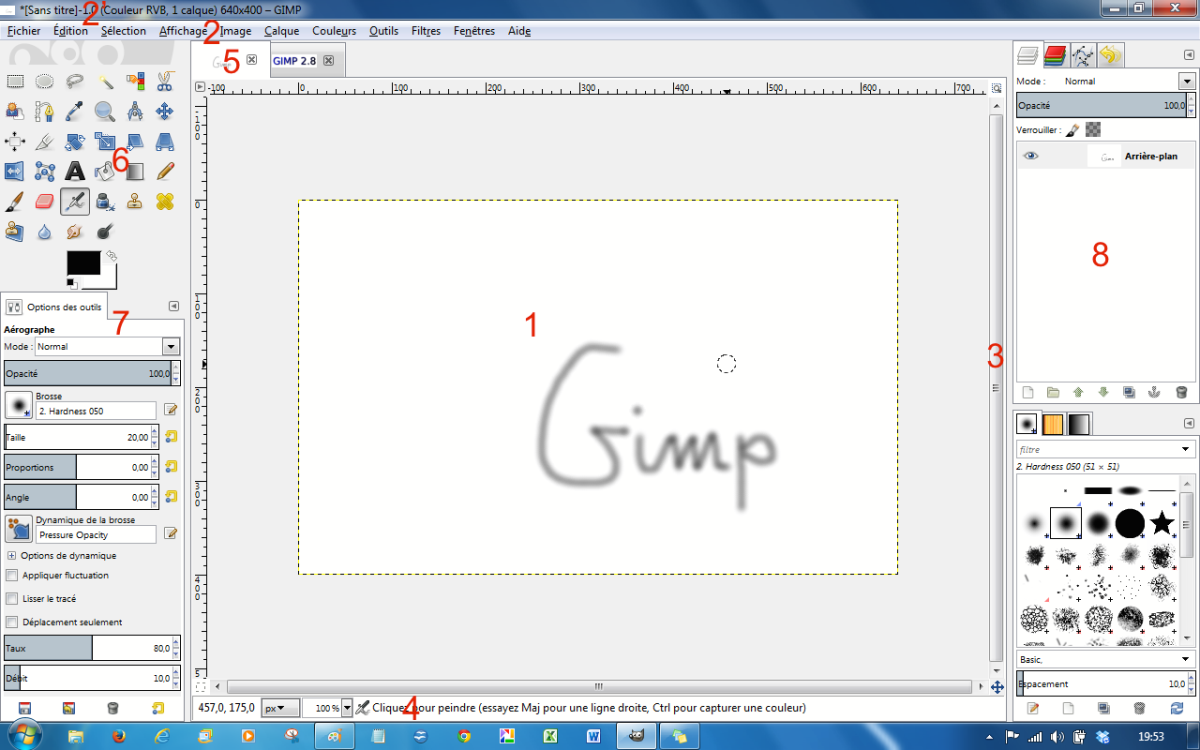Select the Free Select lasso tool

click(75, 81)
